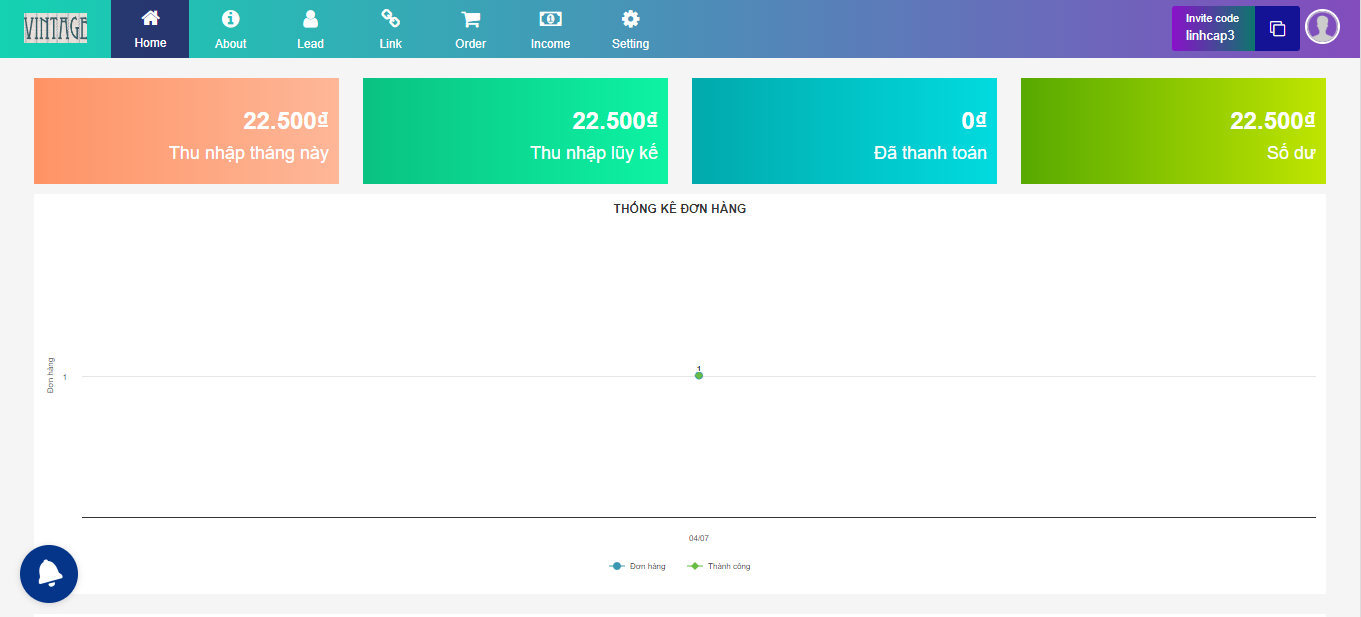Viewport: 1361px width, 617px height.
Task: Click the Vintage logo
Action: tap(56, 28)
